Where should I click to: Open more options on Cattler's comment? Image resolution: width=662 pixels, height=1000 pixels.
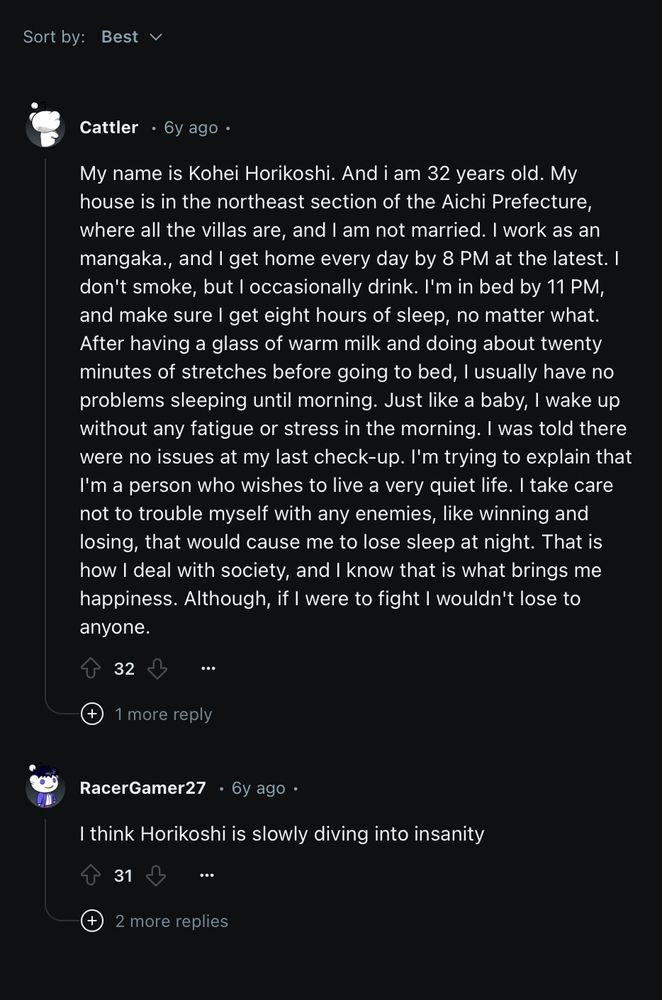tap(207, 668)
